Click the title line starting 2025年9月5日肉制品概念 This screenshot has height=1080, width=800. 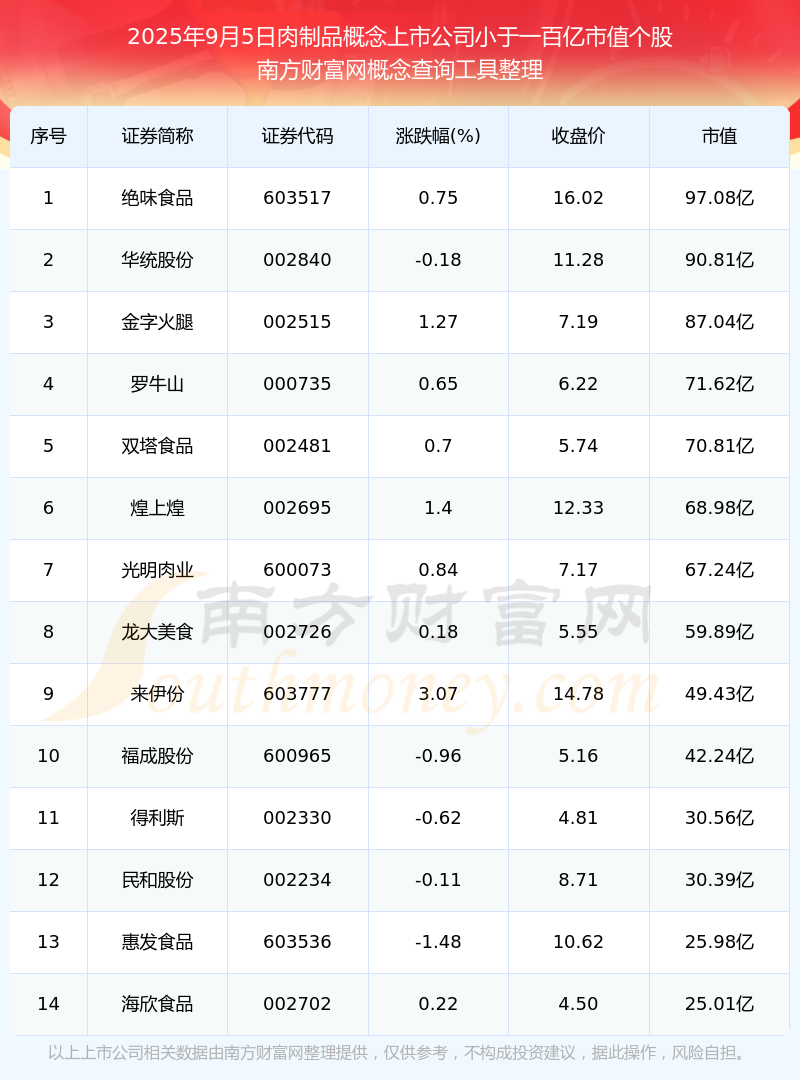click(x=400, y=37)
